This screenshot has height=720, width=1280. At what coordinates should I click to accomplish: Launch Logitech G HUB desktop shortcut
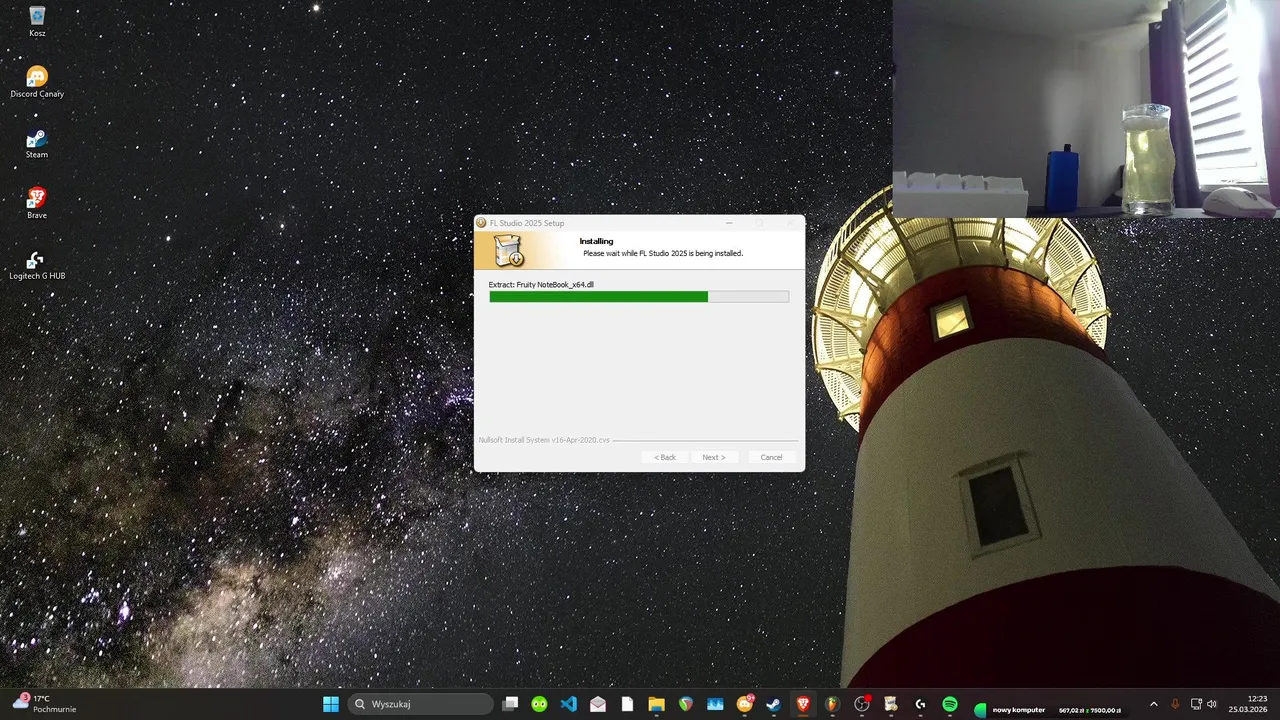tap(37, 265)
